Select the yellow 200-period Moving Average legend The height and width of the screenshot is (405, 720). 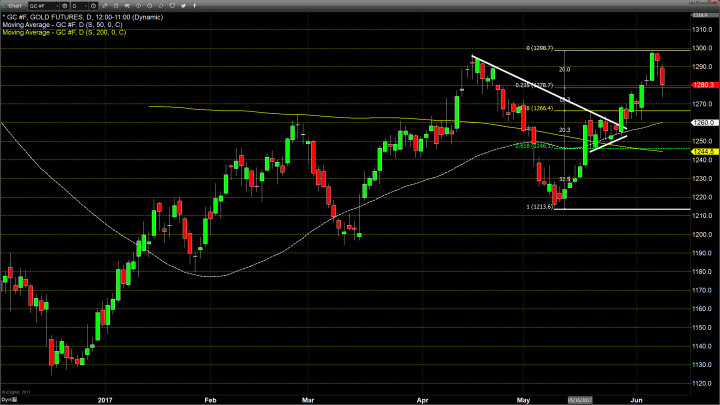[64, 33]
